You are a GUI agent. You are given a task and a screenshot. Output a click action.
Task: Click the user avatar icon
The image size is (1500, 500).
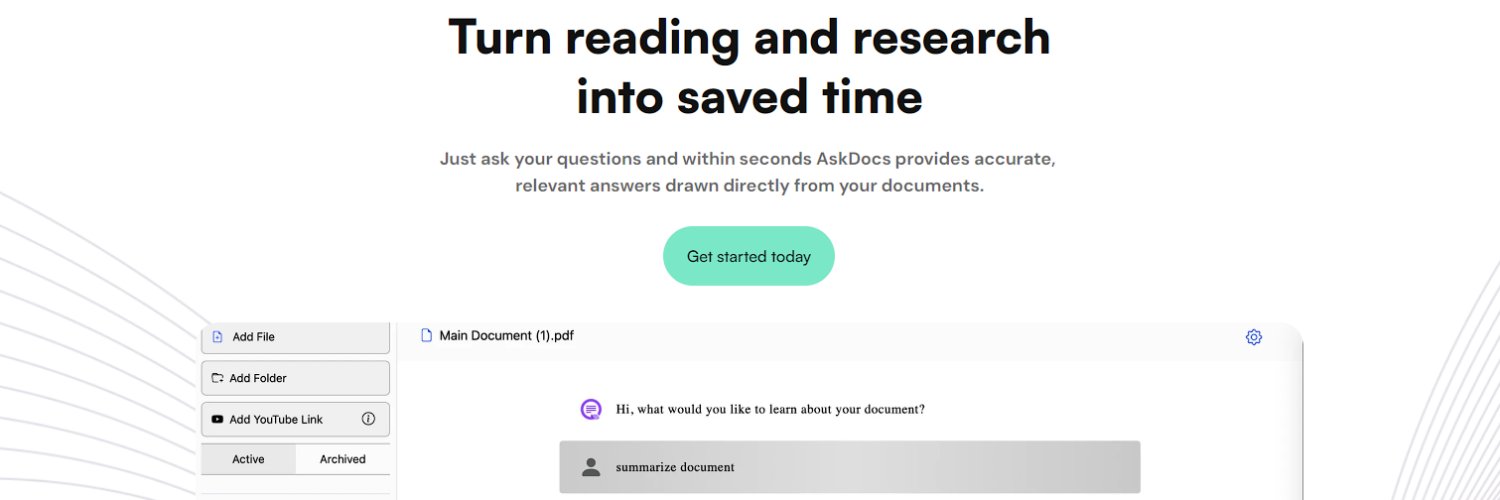(x=591, y=467)
